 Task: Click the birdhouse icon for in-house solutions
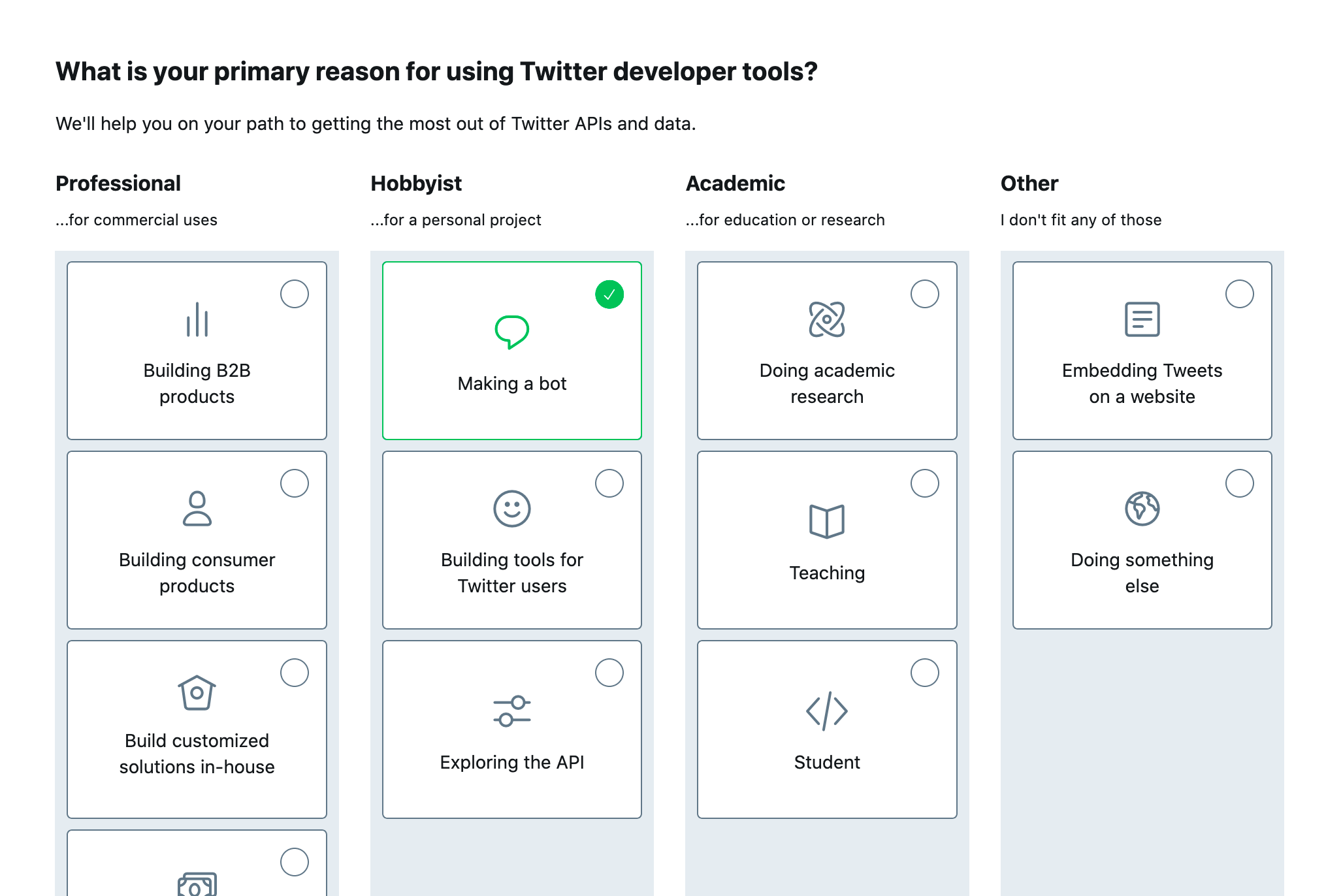(x=197, y=693)
